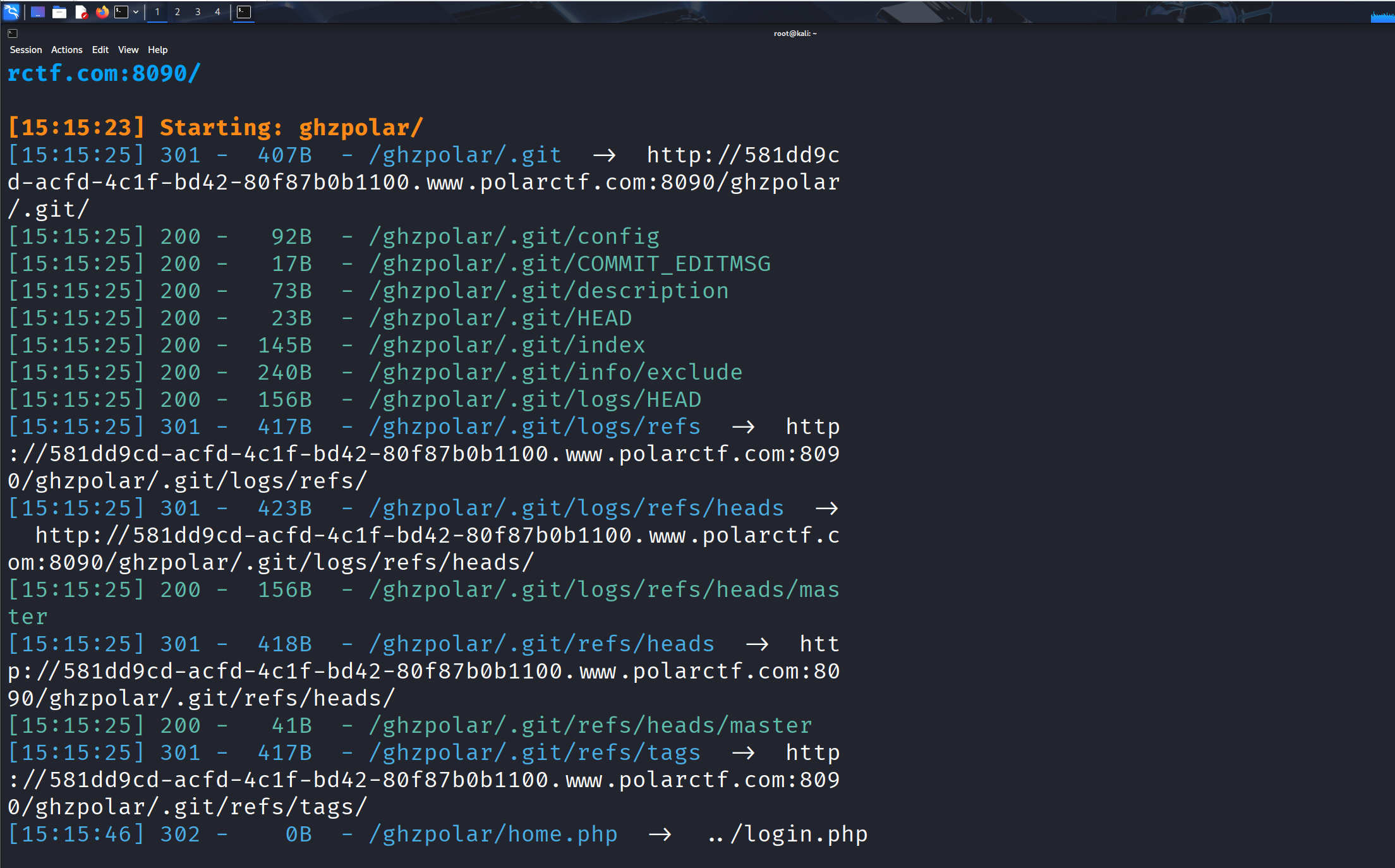Click the CPU graph monitor in panel
The width and height of the screenshot is (1395, 868).
1382,16
